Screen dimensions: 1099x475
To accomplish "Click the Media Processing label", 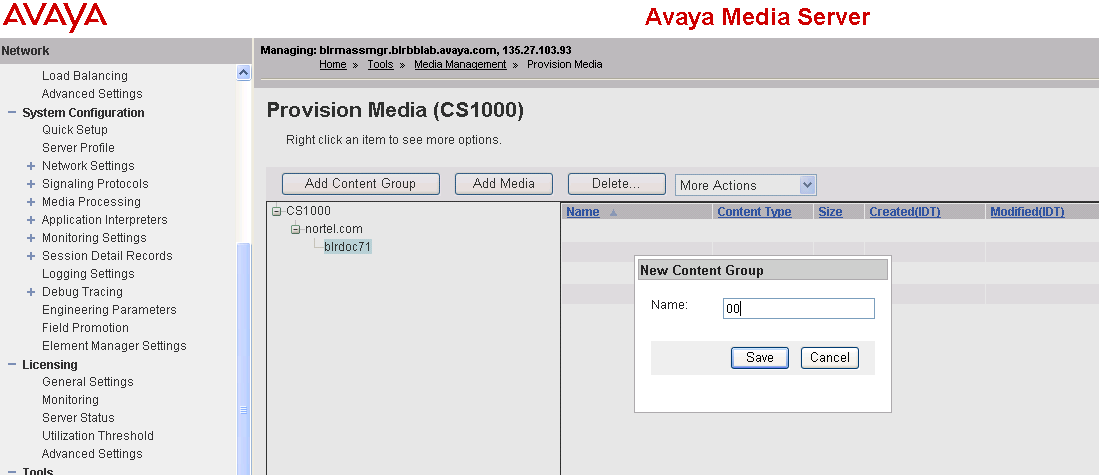I will [x=91, y=202].
